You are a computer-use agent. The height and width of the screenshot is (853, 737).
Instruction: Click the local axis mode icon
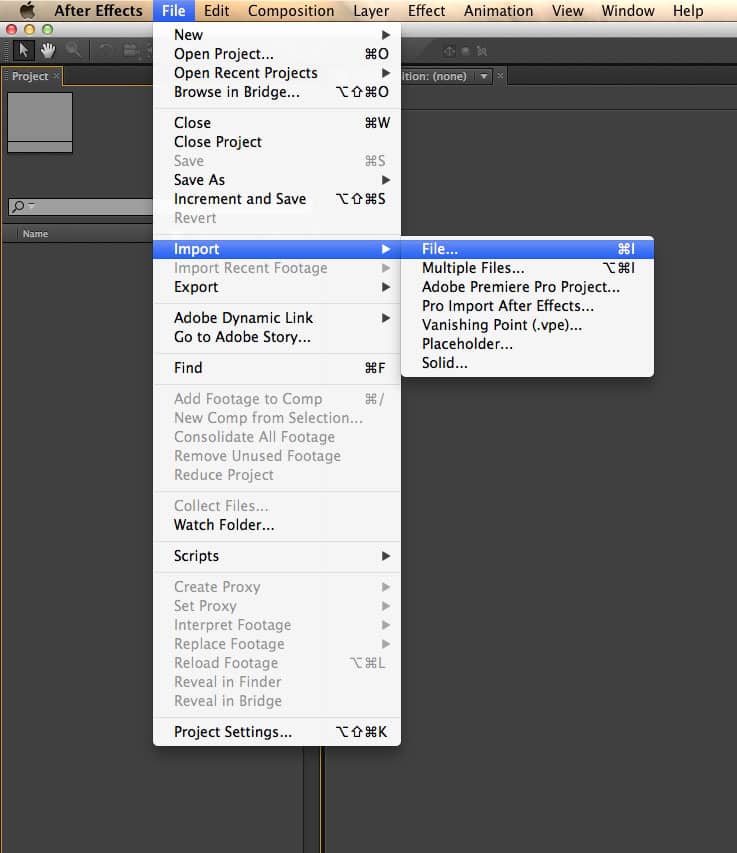click(x=449, y=51)
